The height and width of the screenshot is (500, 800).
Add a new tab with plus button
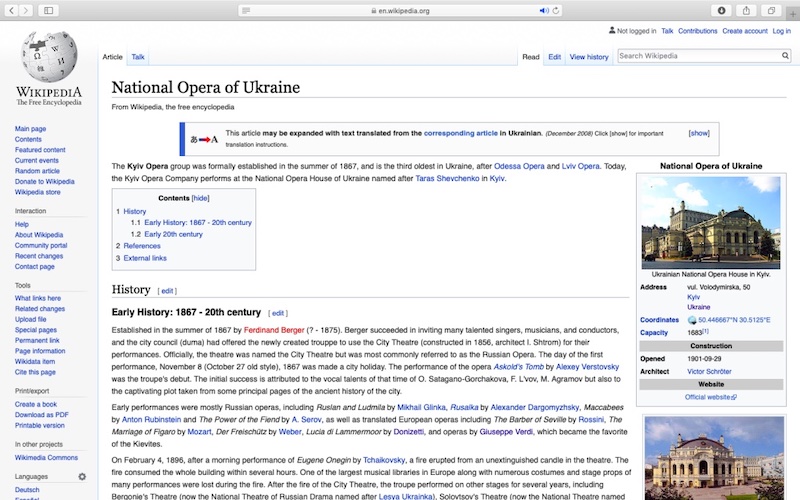tap(793, 14)
